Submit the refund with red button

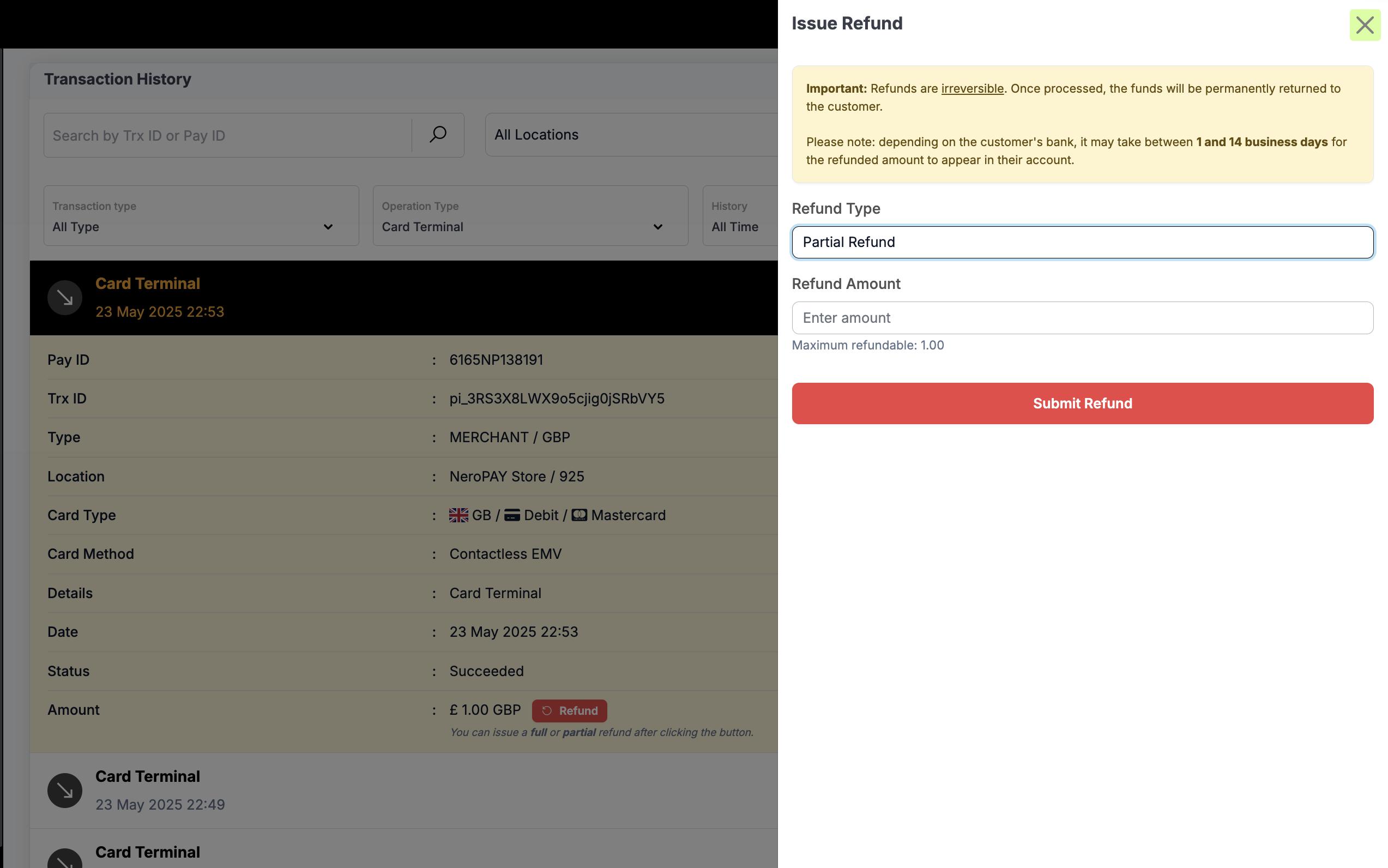(1082, 403)
